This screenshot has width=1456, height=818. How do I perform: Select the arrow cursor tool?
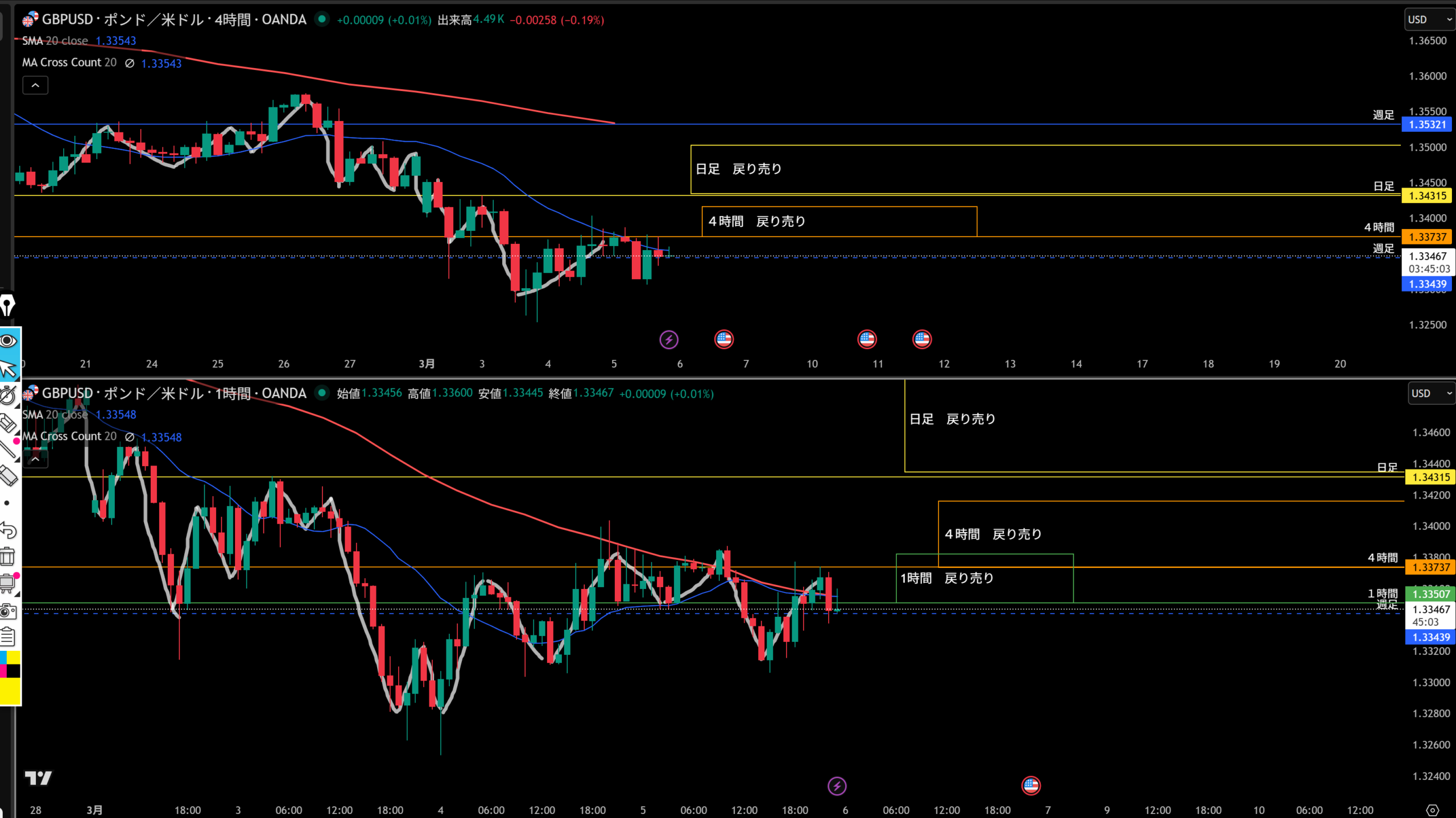coord(8,368)
